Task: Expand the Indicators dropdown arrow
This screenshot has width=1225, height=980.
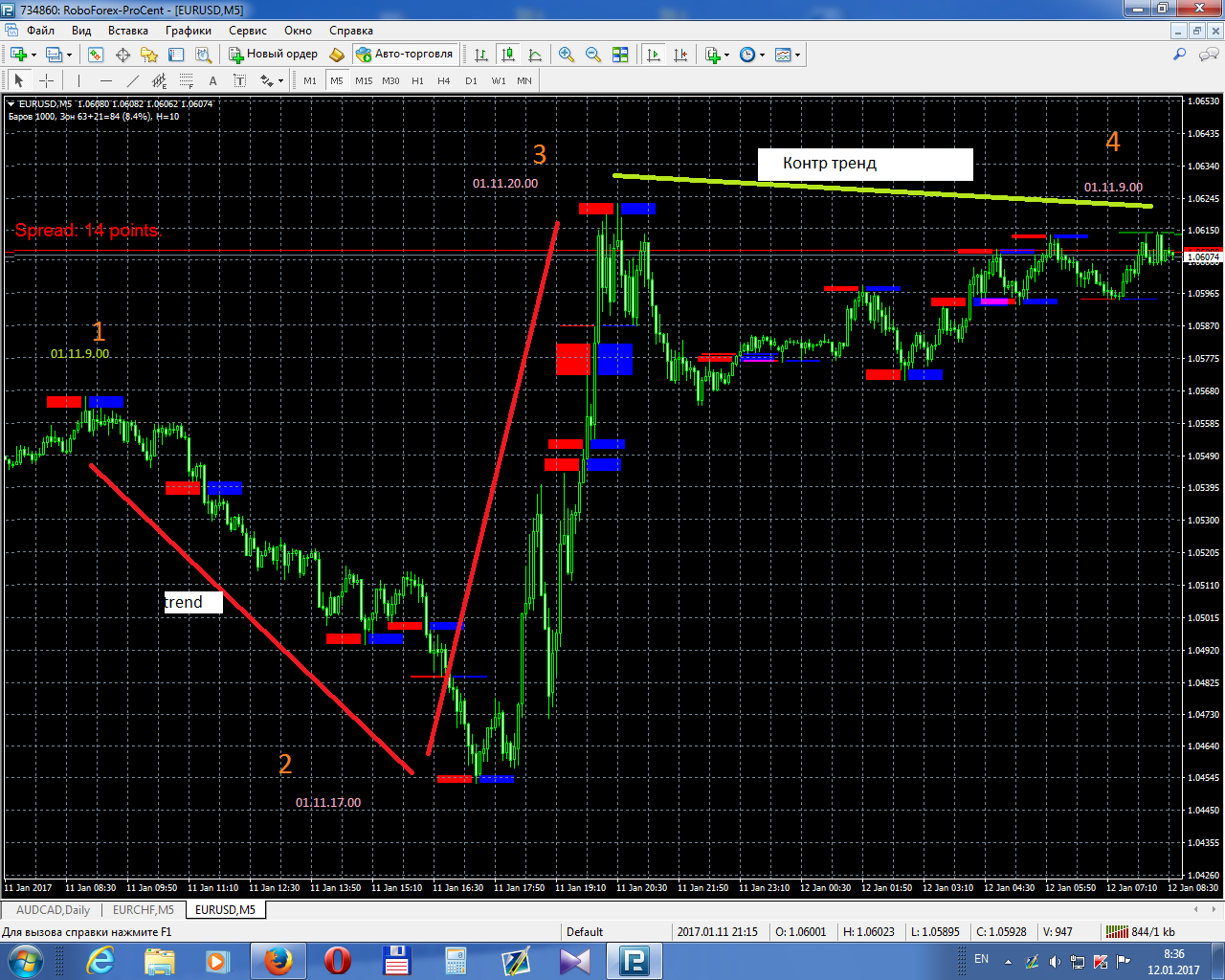Action: [x=727, y=56]
